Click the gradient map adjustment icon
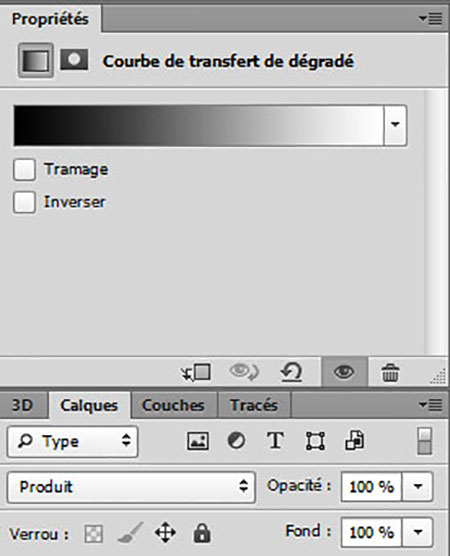 point(35,60)
